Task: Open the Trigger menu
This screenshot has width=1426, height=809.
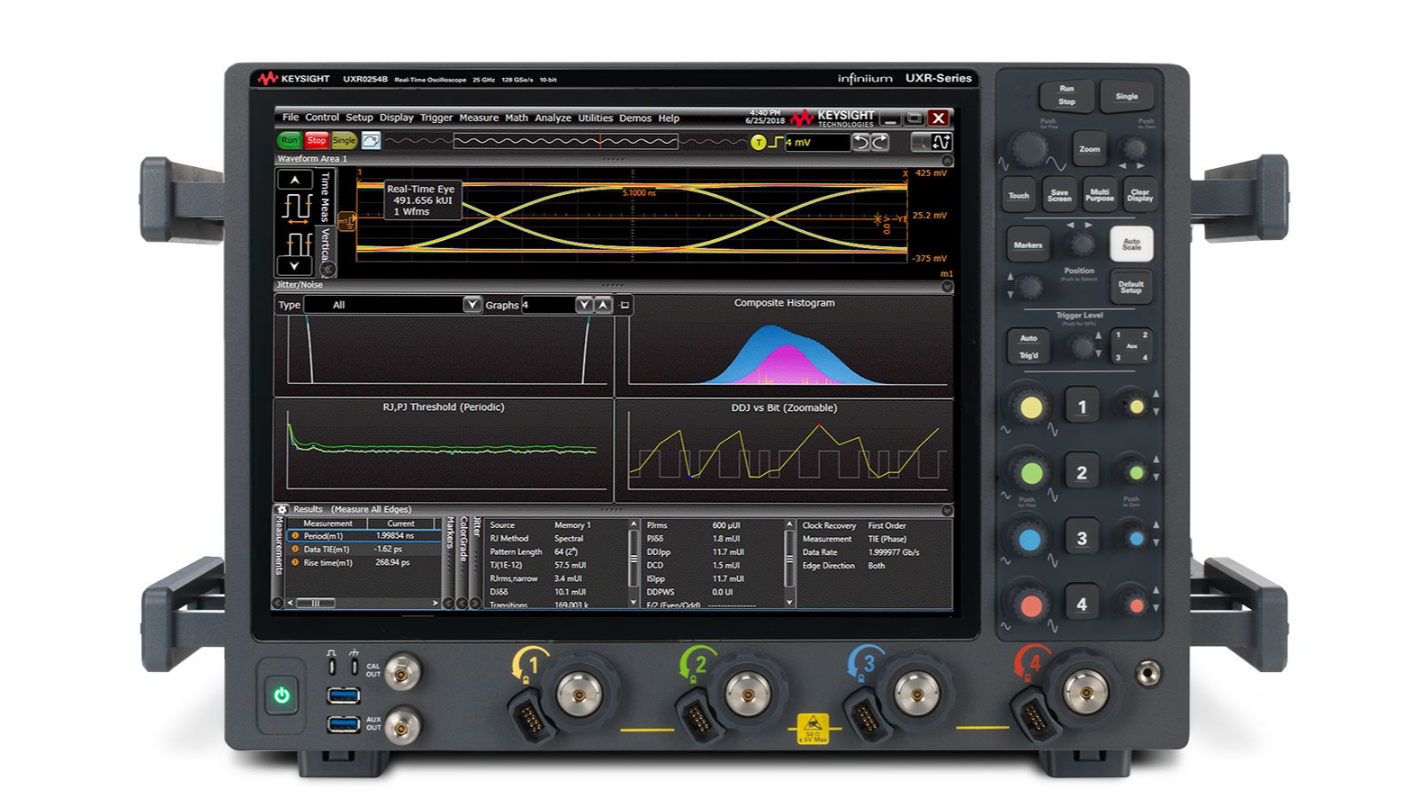Action: [x=436, y=118]
